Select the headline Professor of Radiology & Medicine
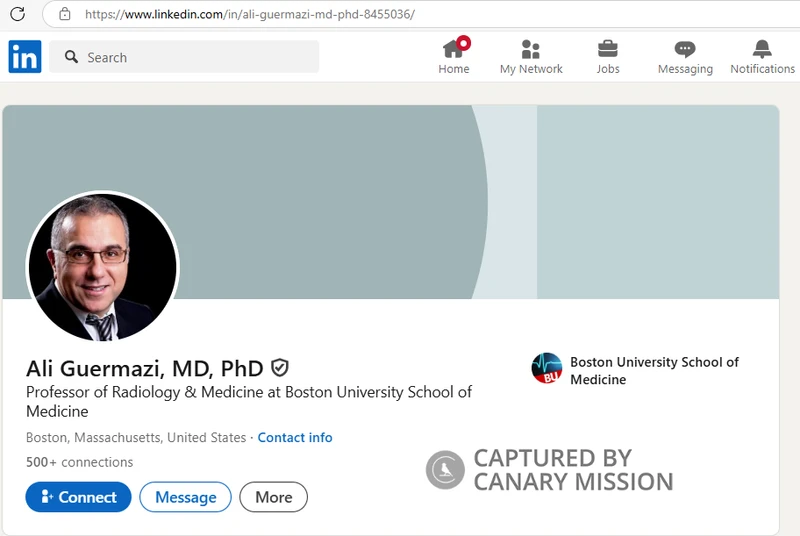 pyautogui.click(x=249, y=401)
